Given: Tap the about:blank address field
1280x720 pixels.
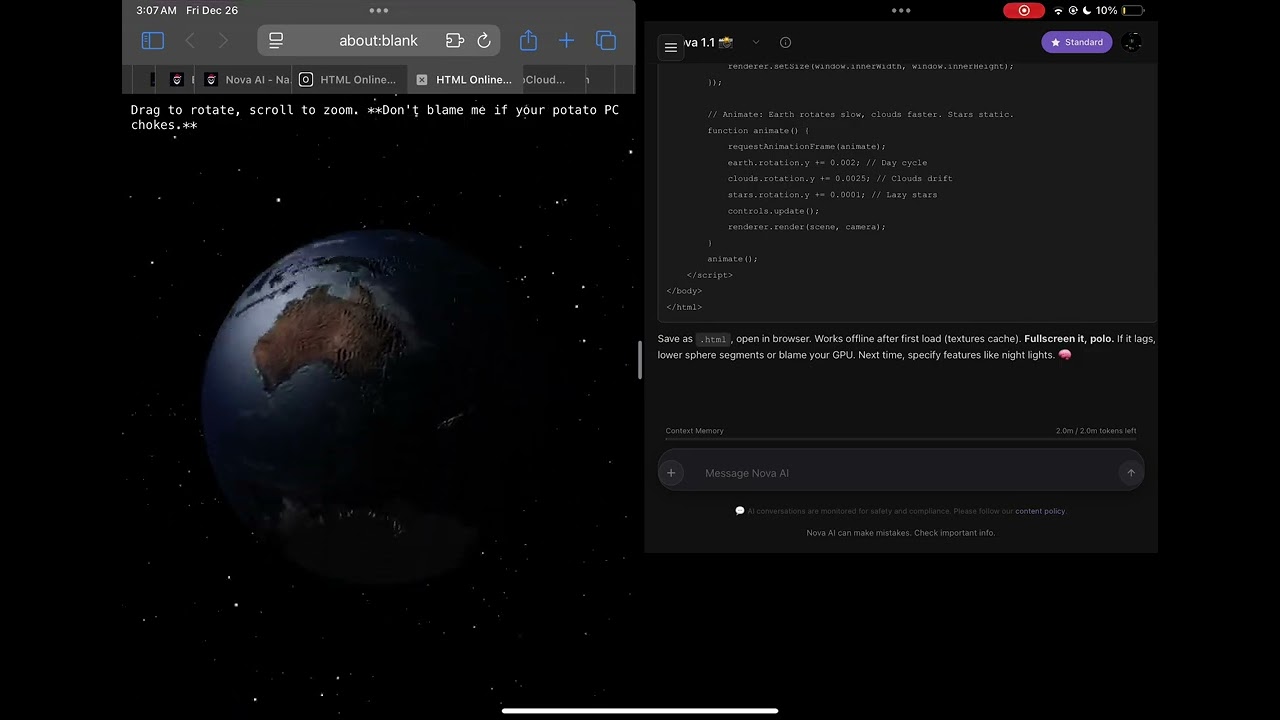Looking at the screenshot, I should pos(379,41).
